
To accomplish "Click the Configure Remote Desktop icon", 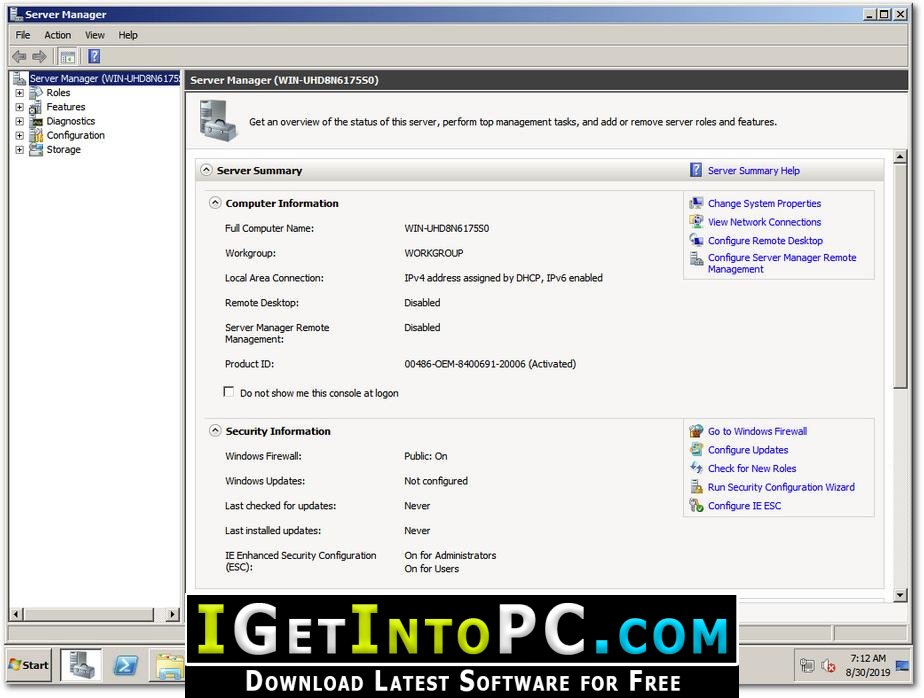I will click(x=697, y=241).
